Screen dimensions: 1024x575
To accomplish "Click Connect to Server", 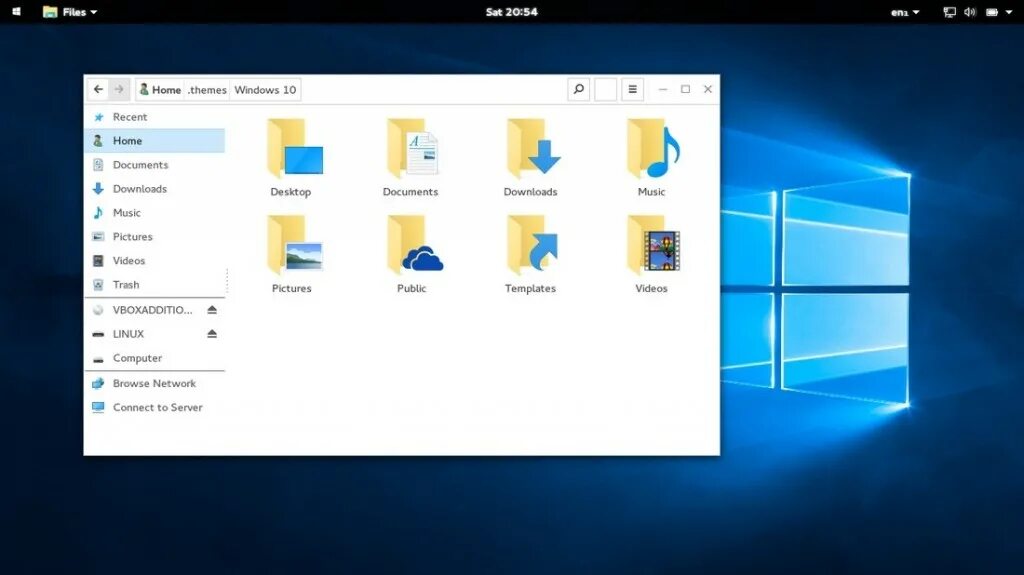I will coord(155,407).
